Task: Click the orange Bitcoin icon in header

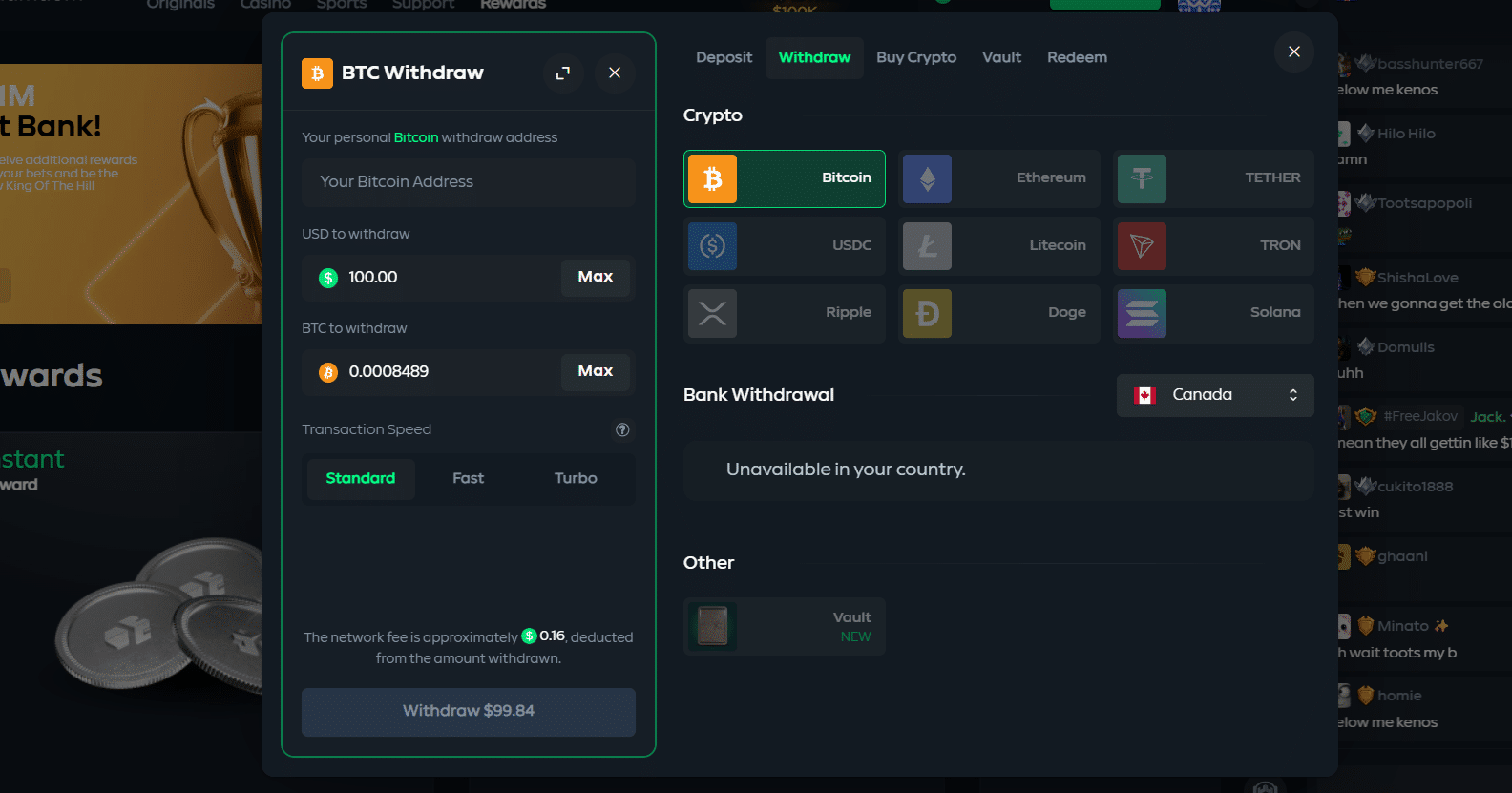Action: click(317, 73)
